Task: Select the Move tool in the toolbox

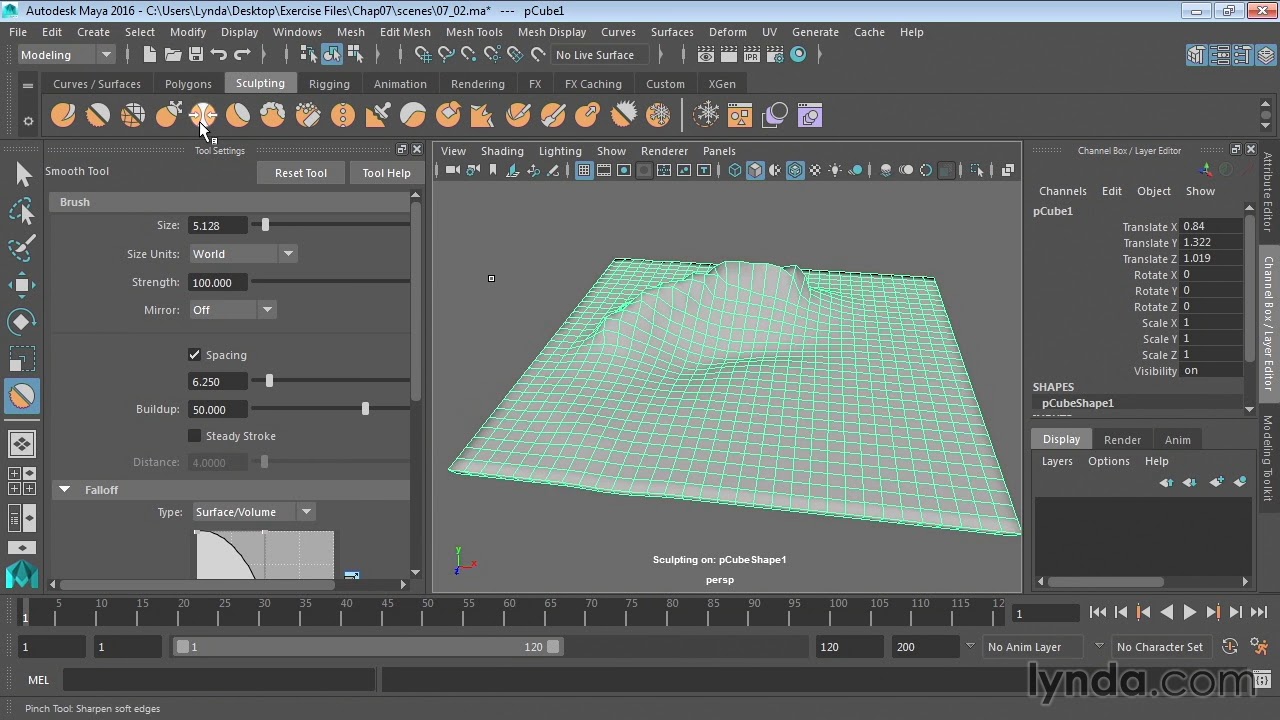Action: point(22,285)
